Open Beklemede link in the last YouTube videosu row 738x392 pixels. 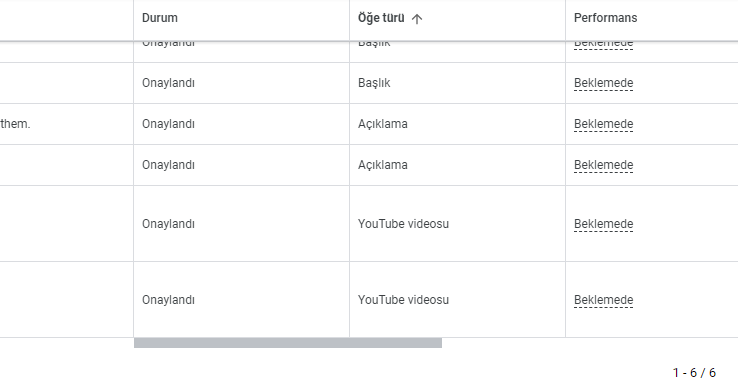click(603, 300)
